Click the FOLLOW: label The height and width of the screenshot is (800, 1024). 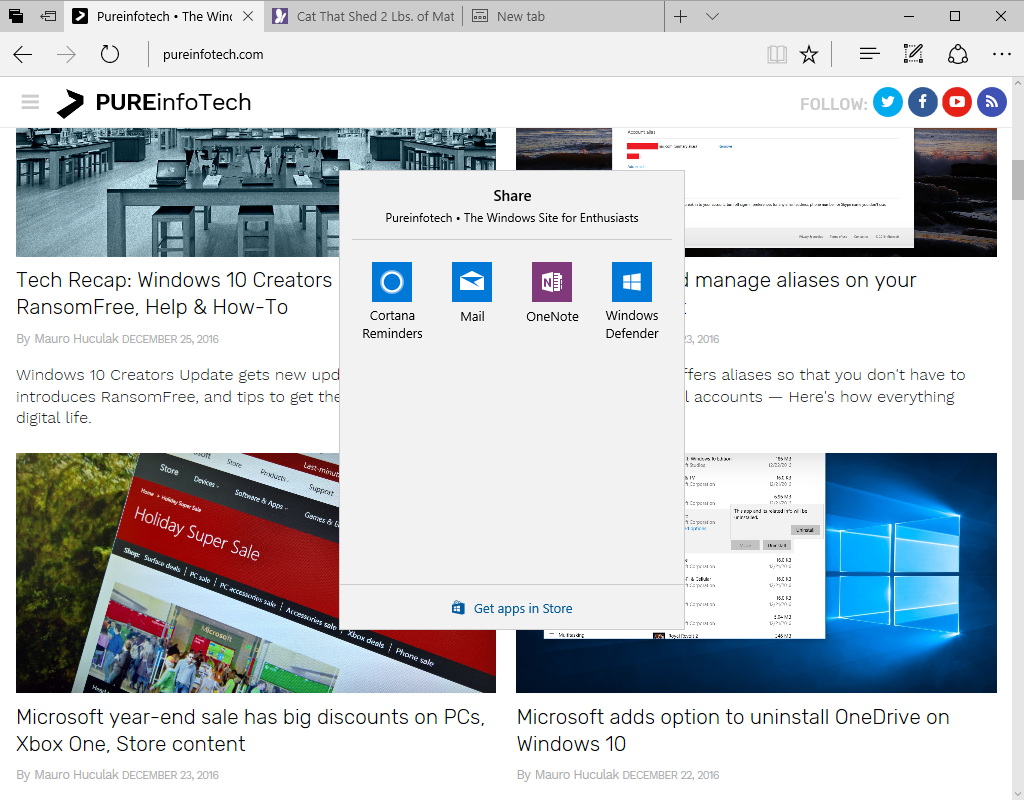pyautogui.click(x=833, y=104)
